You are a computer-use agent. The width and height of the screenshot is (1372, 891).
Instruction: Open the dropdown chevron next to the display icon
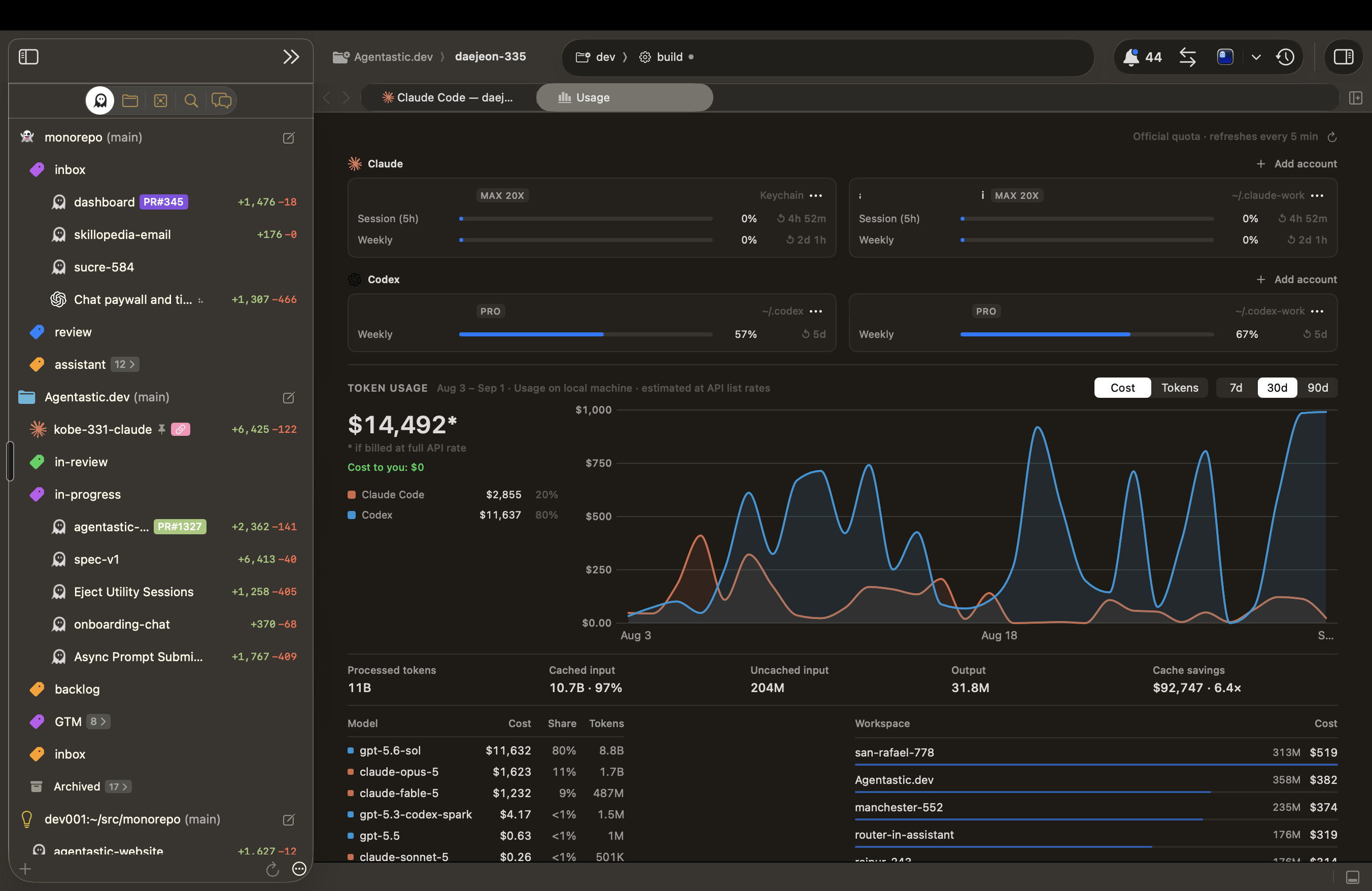1256,57
